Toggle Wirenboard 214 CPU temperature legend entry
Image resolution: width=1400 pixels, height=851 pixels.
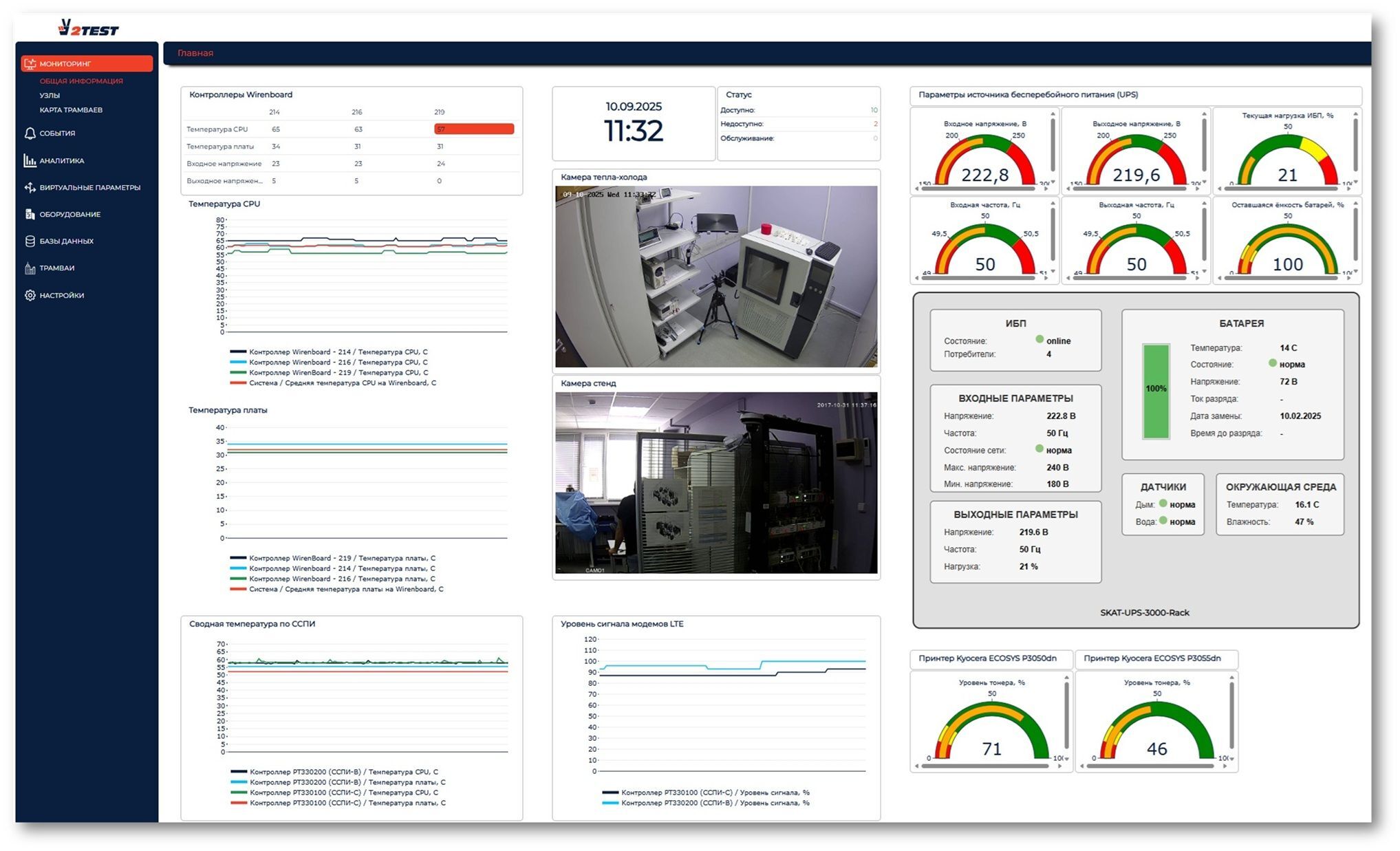tap(338, 352)
